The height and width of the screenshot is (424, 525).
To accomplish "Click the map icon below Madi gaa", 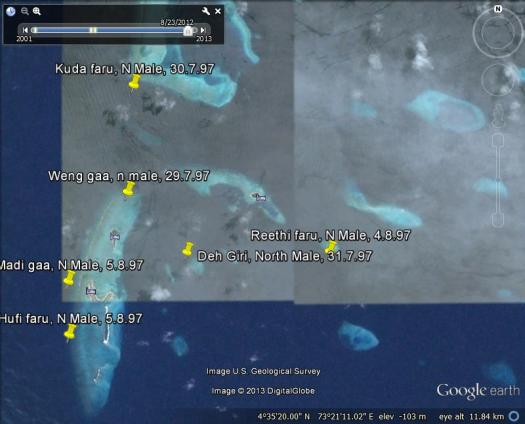I will [91, 291].
